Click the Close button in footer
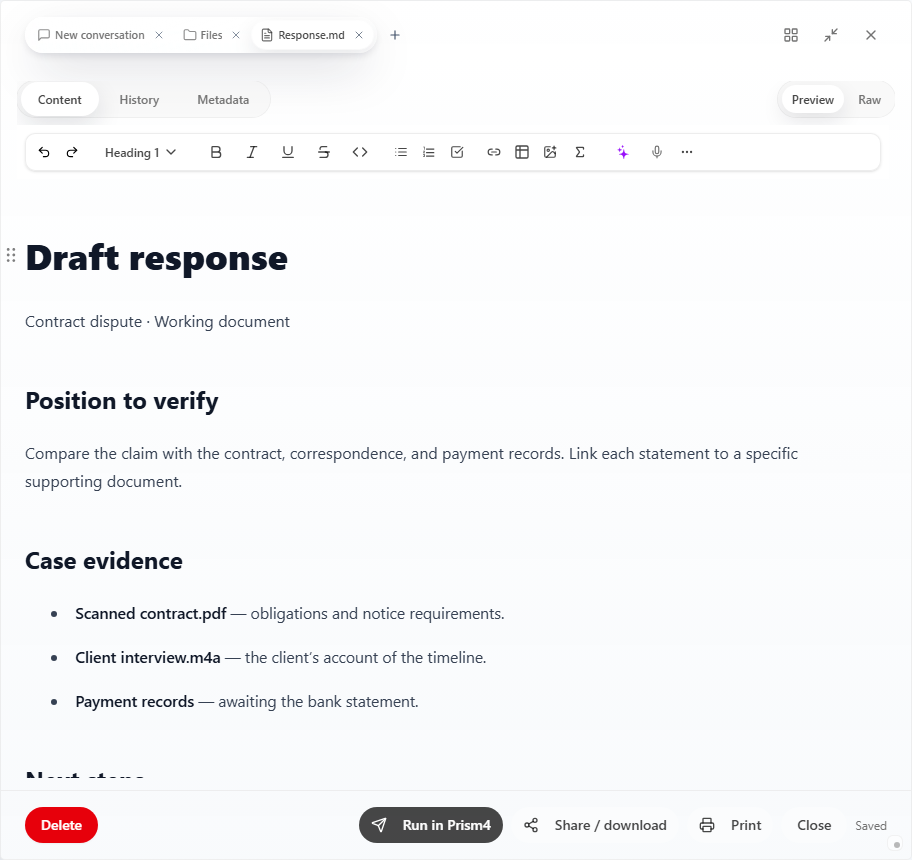Image resolution: width=912 pixels, height=860 pixels. point(814,825)
